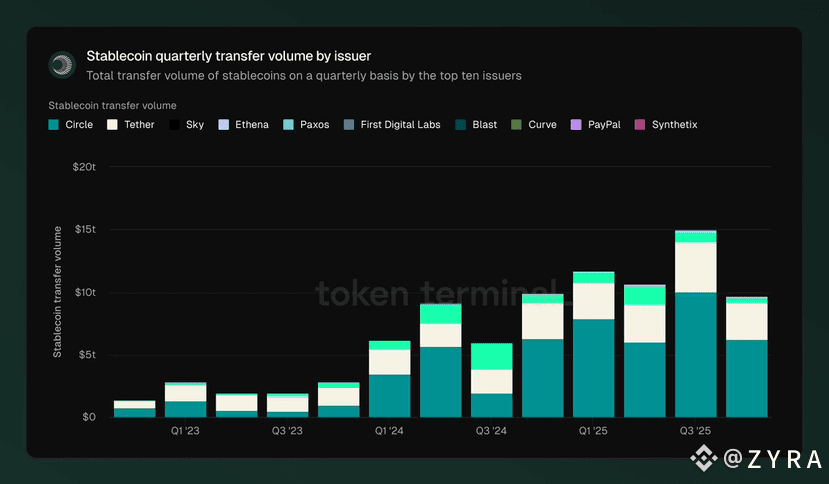Toggle the Sky legend entry
This screenshot has width=829, height=484.
coord(186,125)
